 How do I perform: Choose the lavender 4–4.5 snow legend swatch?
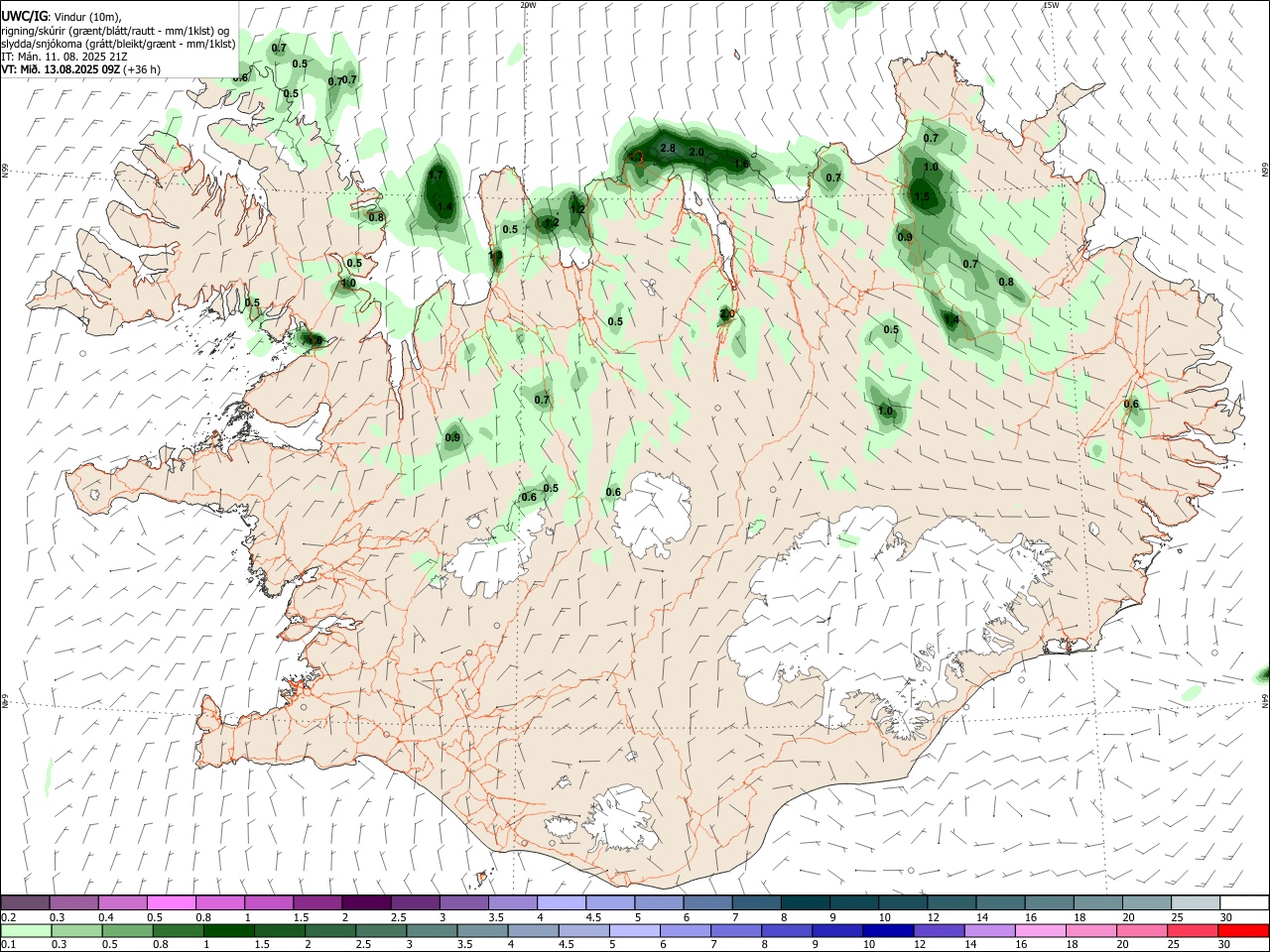pos(562,903)
